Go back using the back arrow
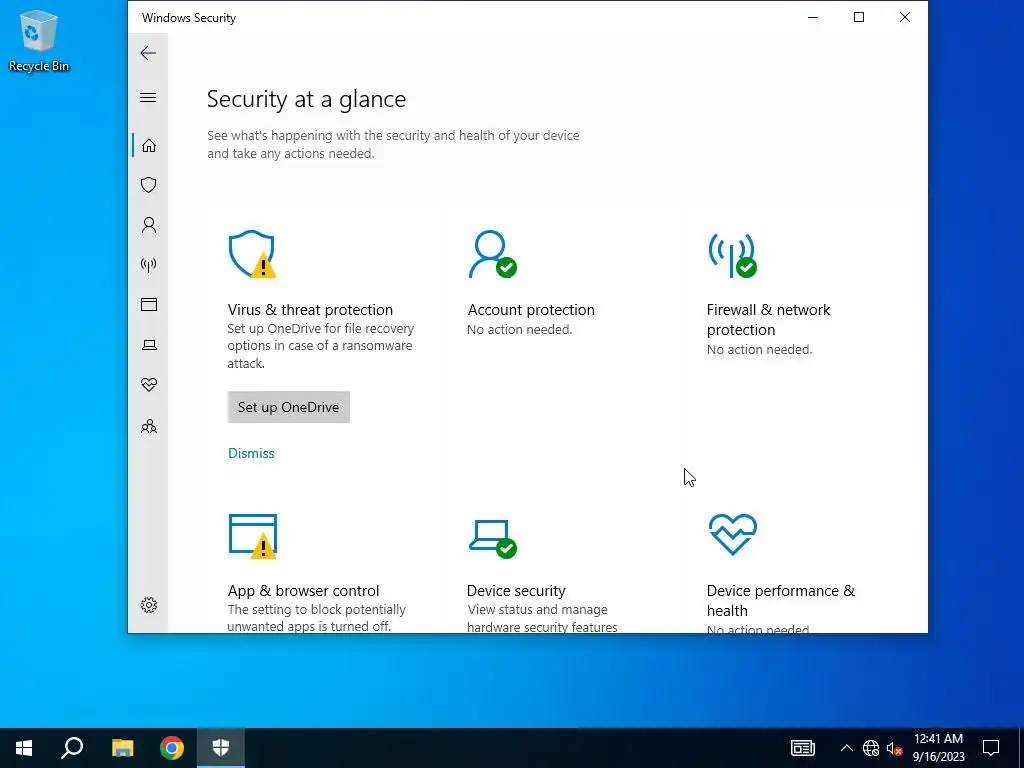This screenshot has height=768, width=1024. click(148, 53)
